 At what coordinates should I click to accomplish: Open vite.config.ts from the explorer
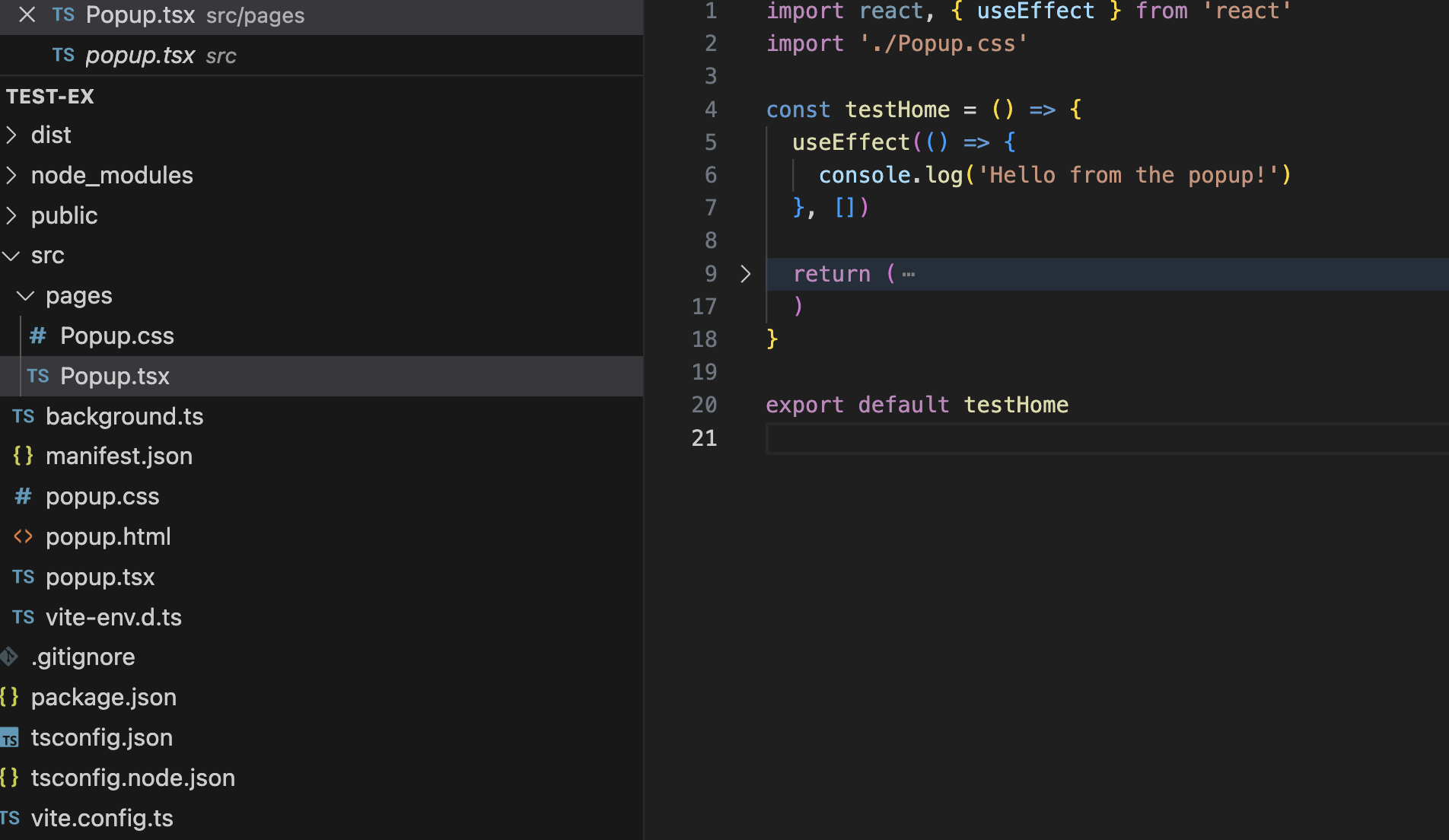tap(102, 818)
